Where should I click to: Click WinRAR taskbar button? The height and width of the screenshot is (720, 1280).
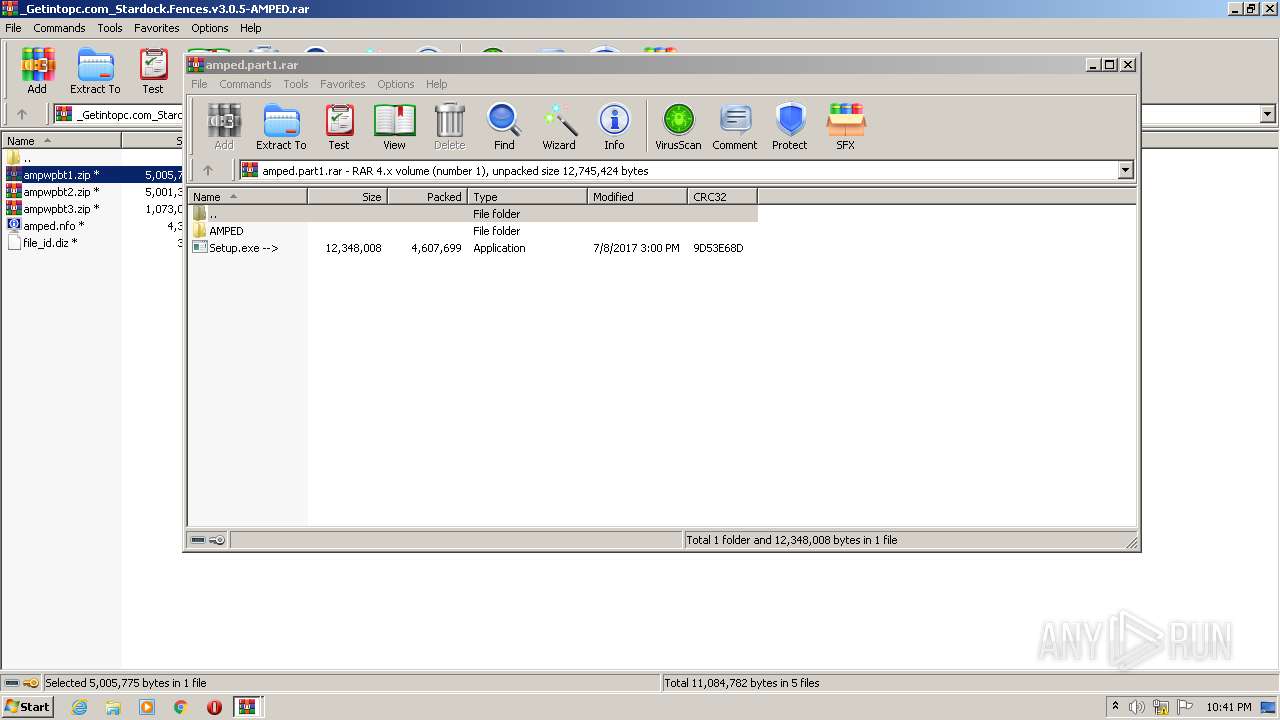pos(247,707)
